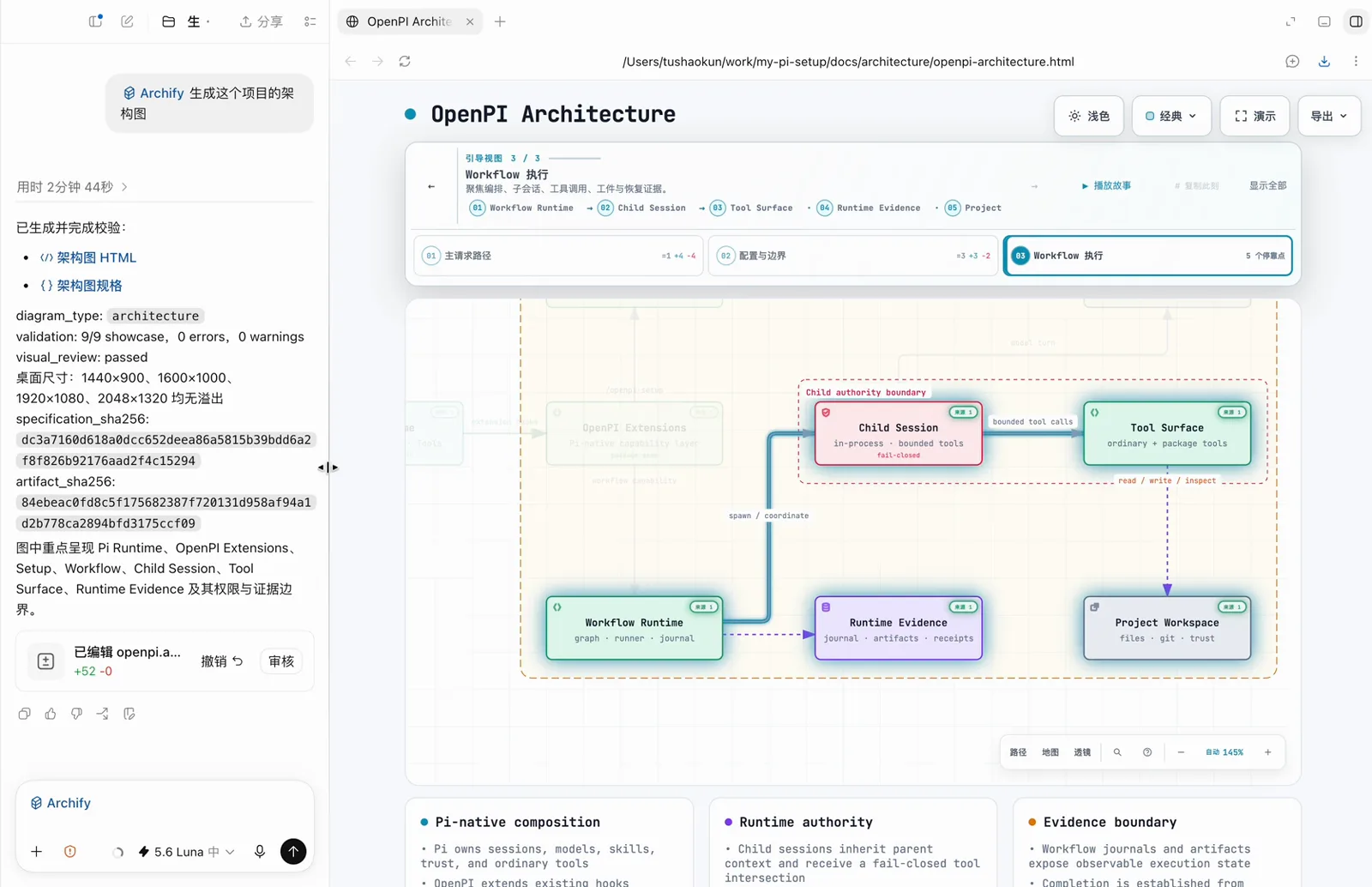Open the 导出 export dropdown
The image size is (1372, 887).
click(x=1329, y=116)
